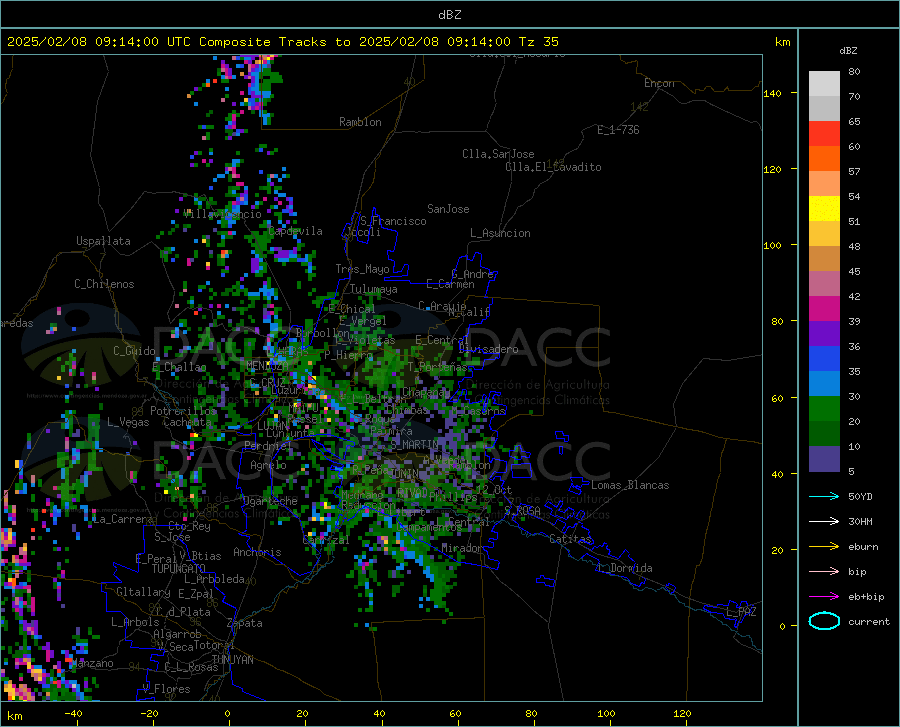The width and height of the screenshot is (900, 727).
Task: Click the TUNUYAN place label
Action: point(232,659)
